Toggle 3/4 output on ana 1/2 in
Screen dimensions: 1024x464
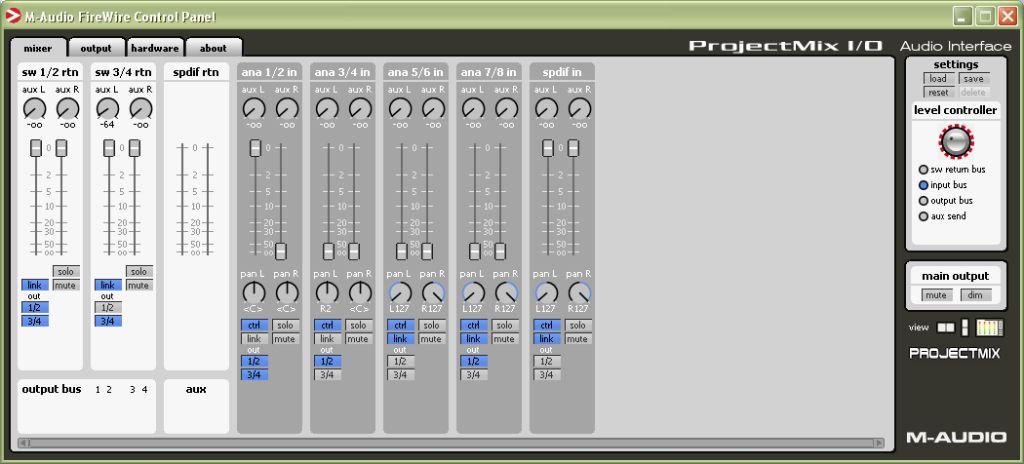point(254,374)
